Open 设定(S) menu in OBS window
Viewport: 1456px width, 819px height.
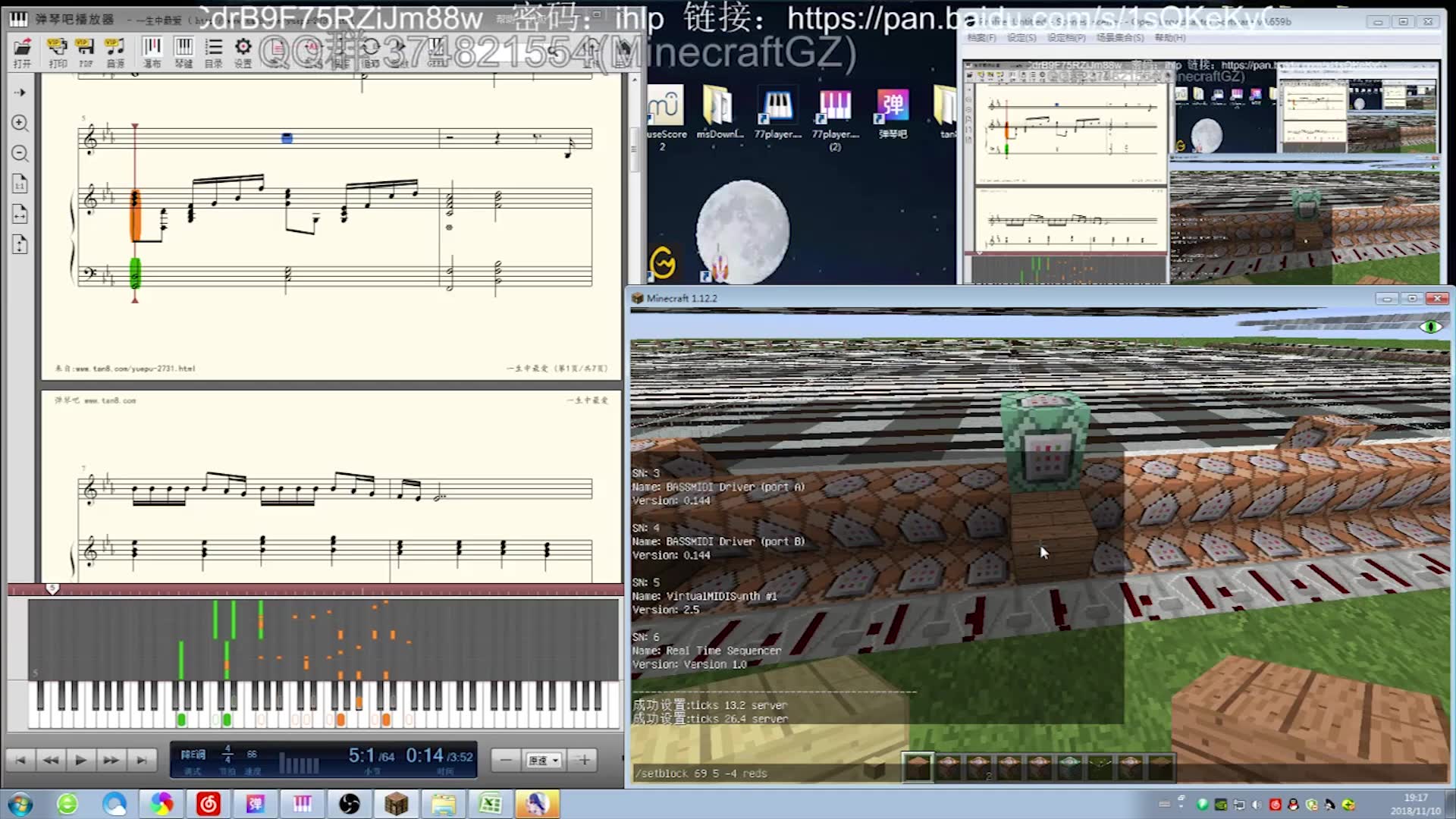1021,37
